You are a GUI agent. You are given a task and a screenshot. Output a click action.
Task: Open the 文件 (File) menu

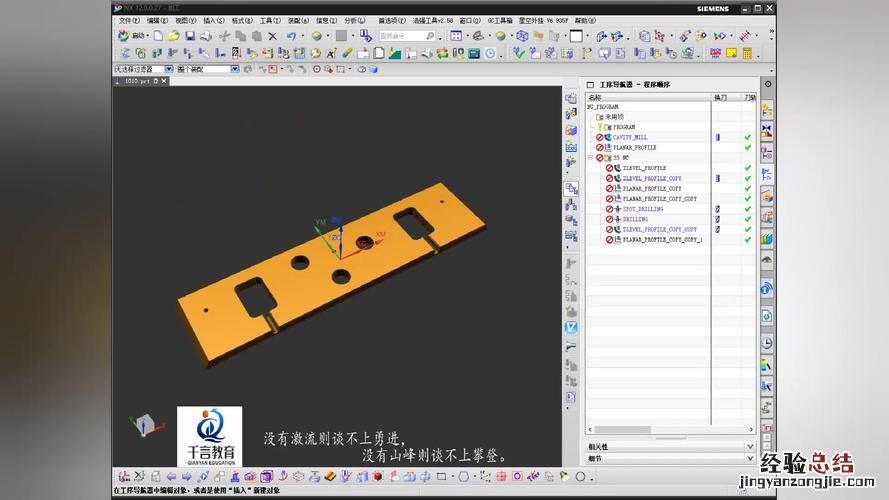pyautogui.click(x=130, y=20)
